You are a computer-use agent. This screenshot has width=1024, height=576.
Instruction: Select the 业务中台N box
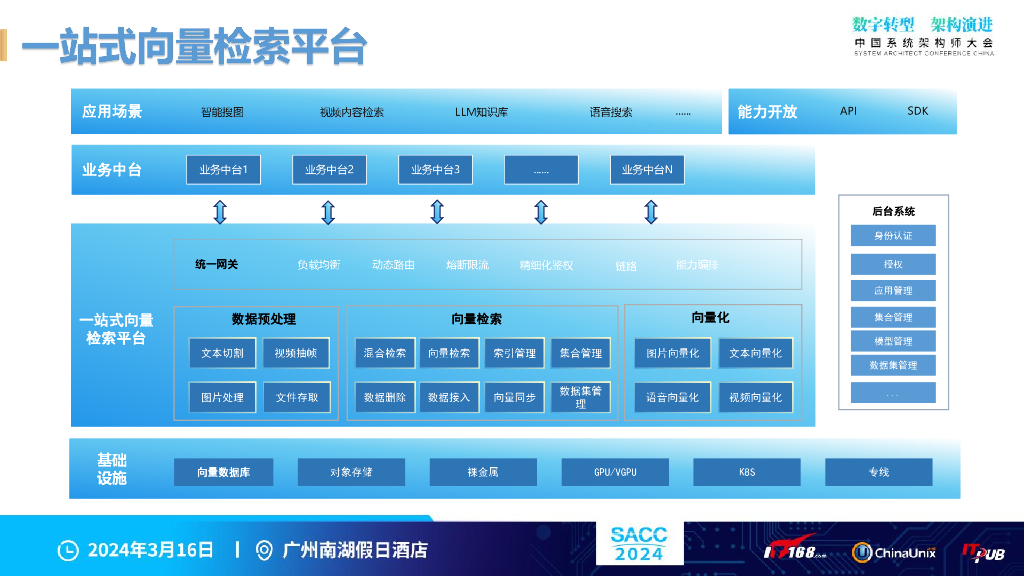point(647,170)
